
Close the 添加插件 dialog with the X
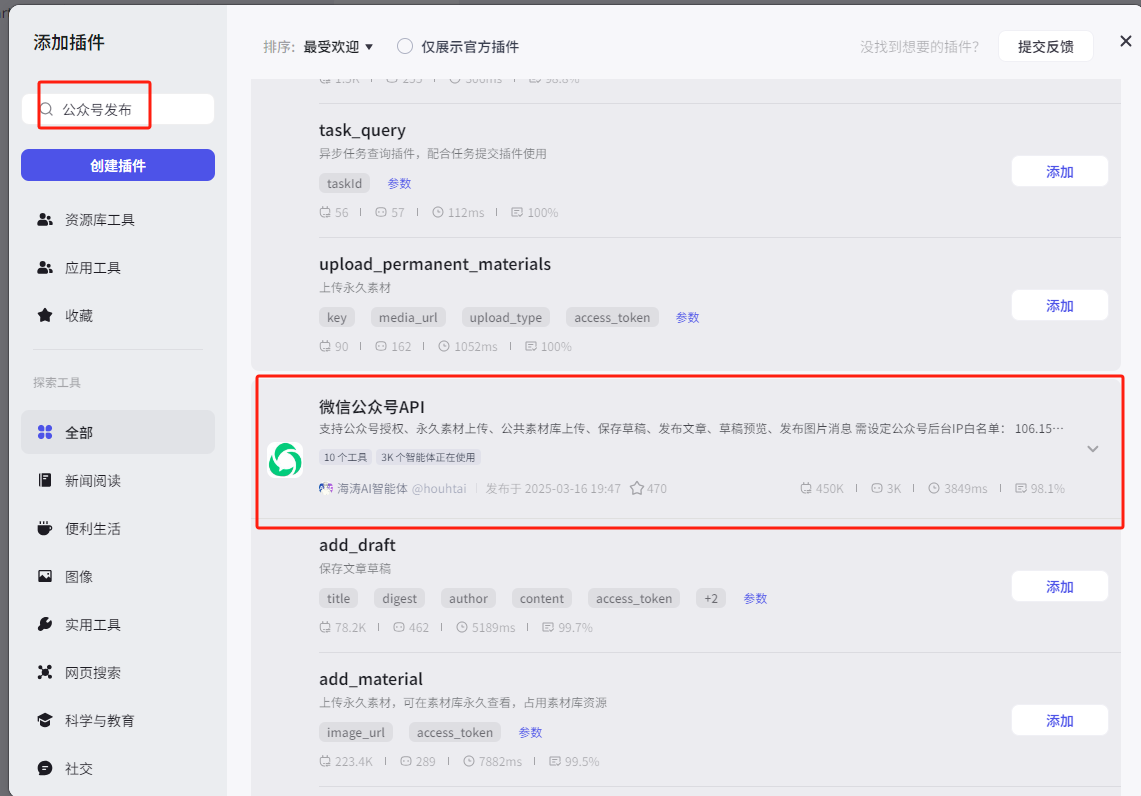(x=1125, y=41)
